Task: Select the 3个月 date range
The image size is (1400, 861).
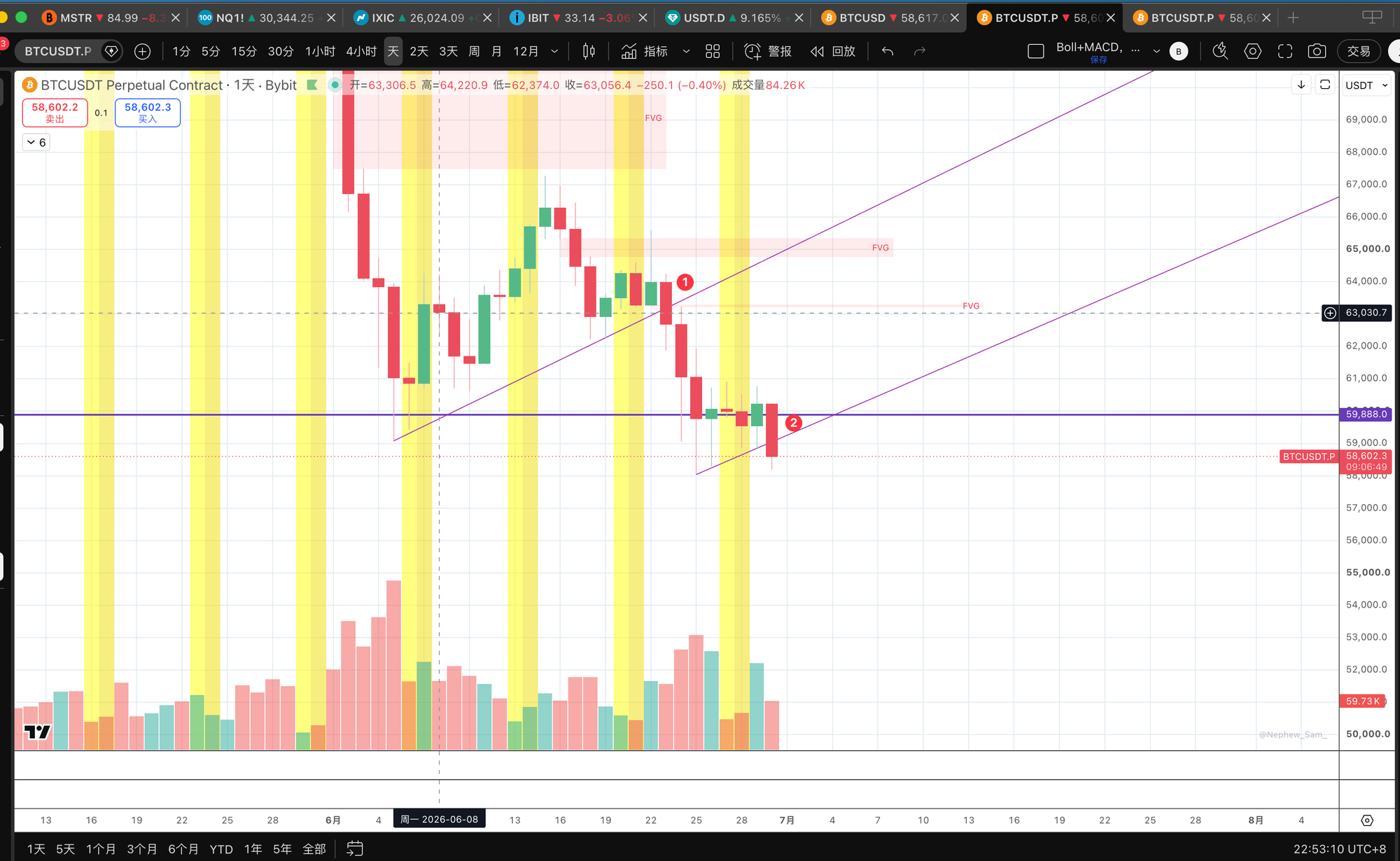Action: coord(142,848)
